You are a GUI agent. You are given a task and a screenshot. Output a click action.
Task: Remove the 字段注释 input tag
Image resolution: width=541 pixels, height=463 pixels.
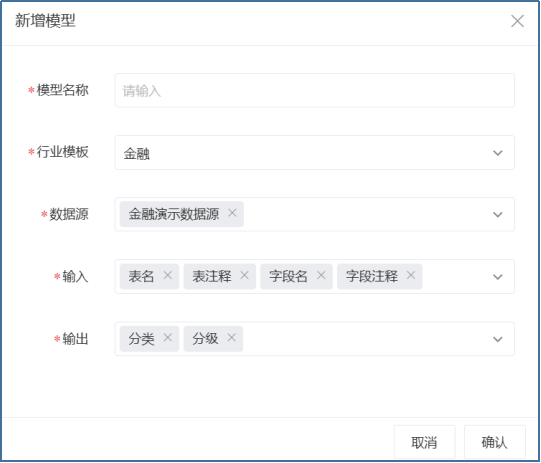411,275
